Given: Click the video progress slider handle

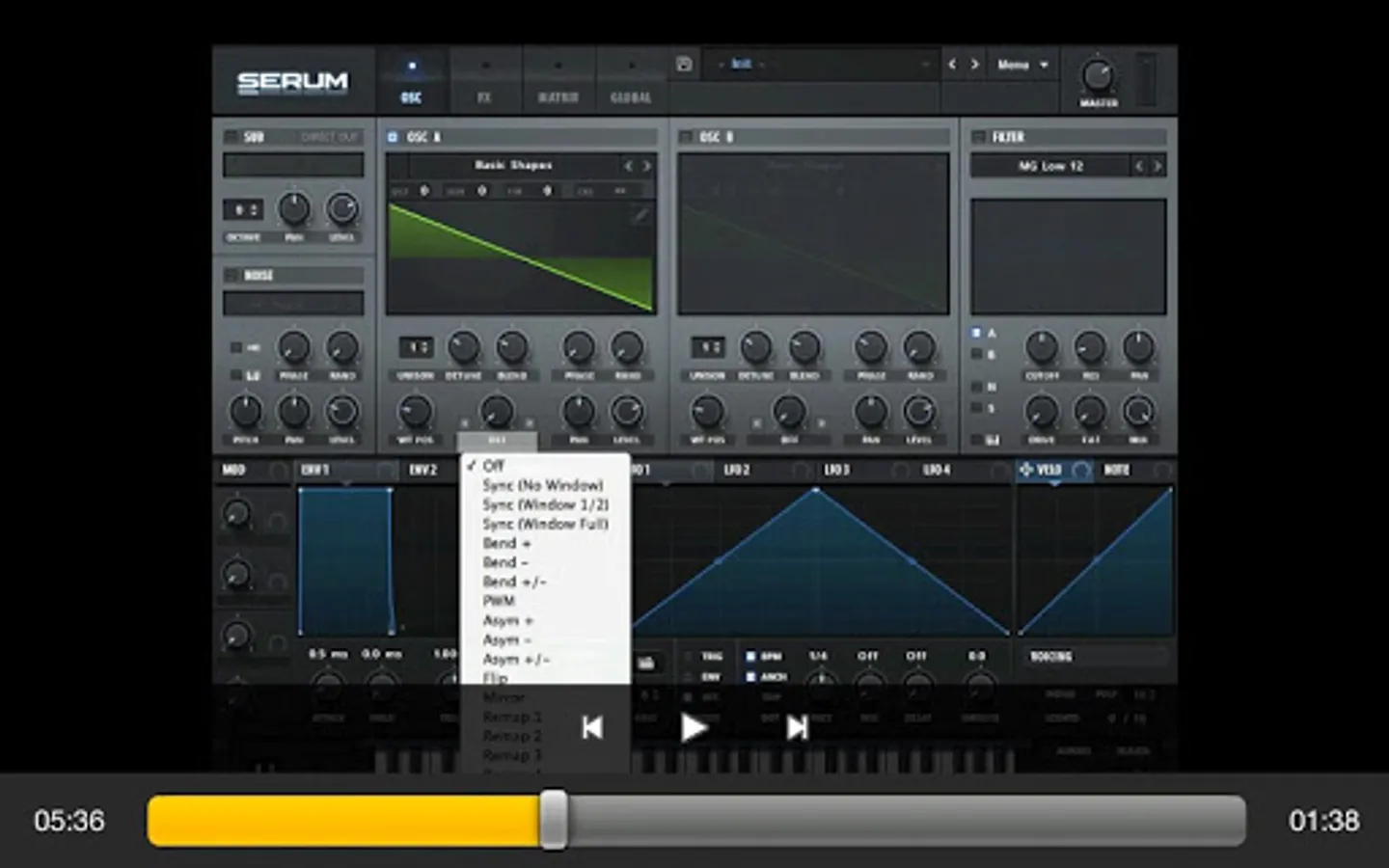Looking at the screenshot, I should pyautogui.click(x=554, y=820).
